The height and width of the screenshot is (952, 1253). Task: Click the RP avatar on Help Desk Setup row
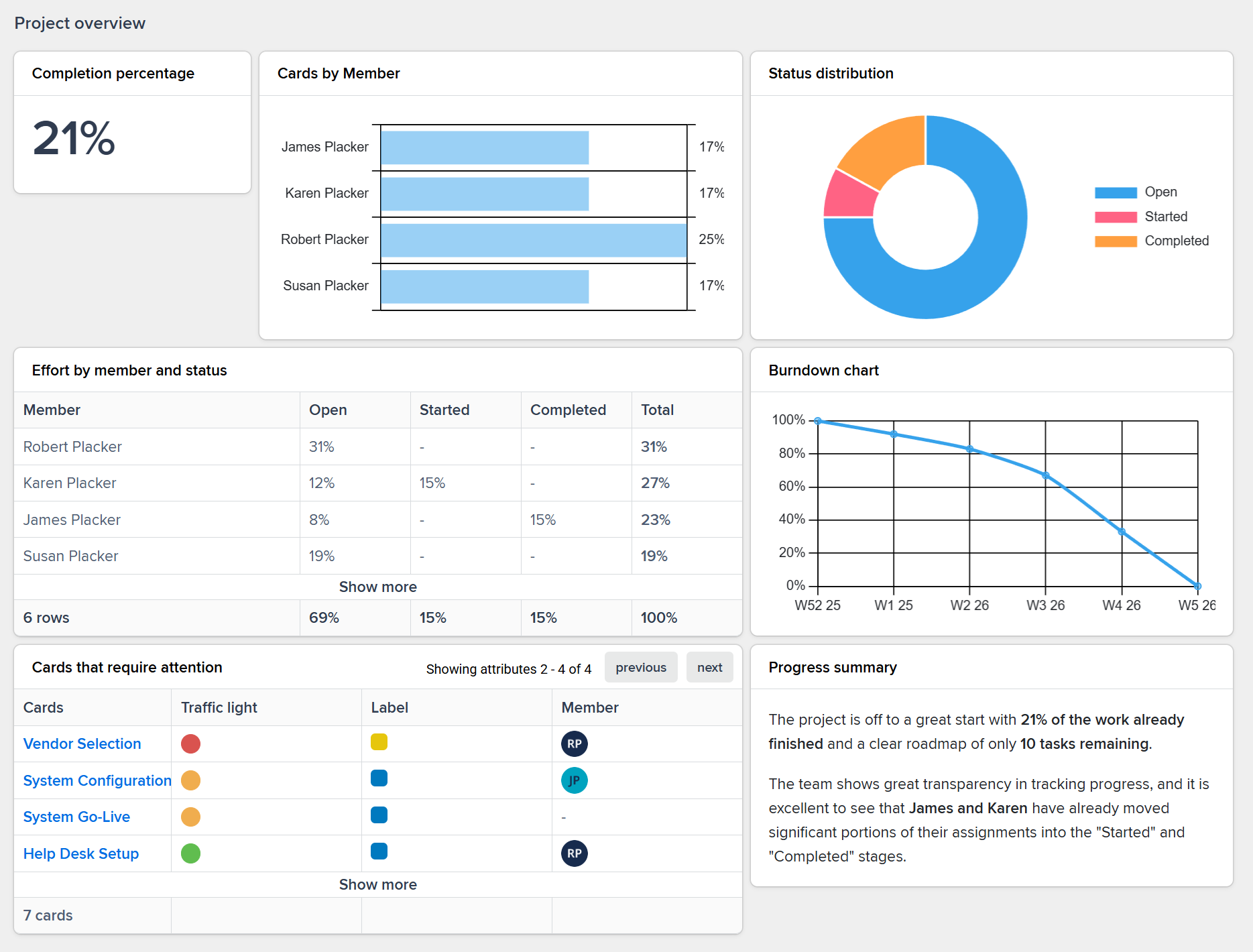click(573, 853)
